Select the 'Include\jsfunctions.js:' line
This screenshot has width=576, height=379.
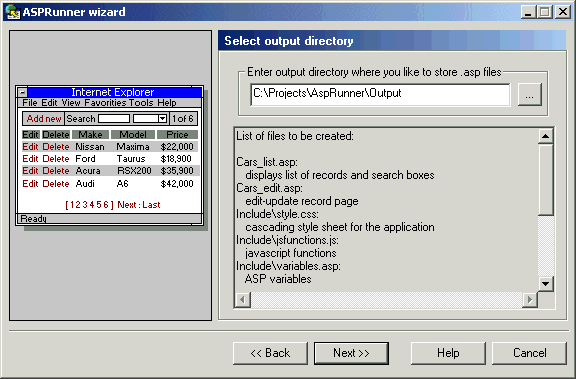287,240
